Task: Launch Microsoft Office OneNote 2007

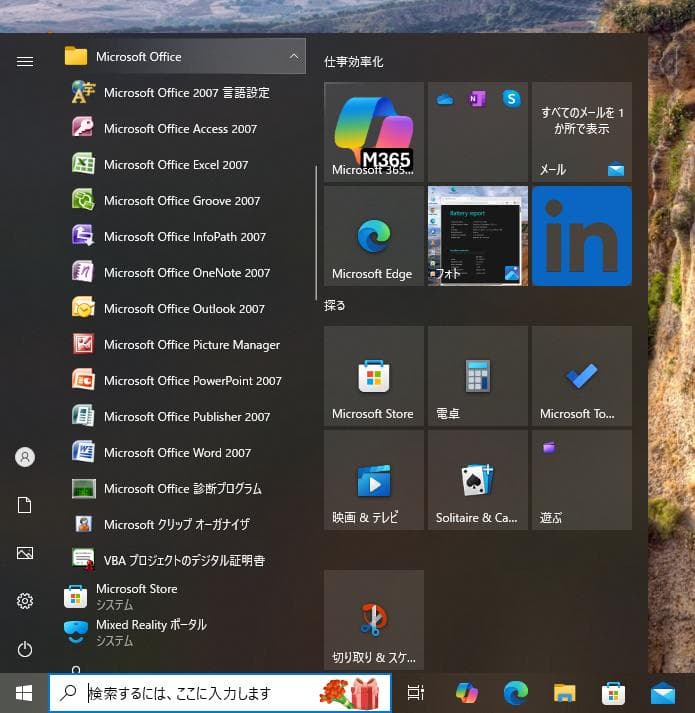Action: (x=184, y=272)
